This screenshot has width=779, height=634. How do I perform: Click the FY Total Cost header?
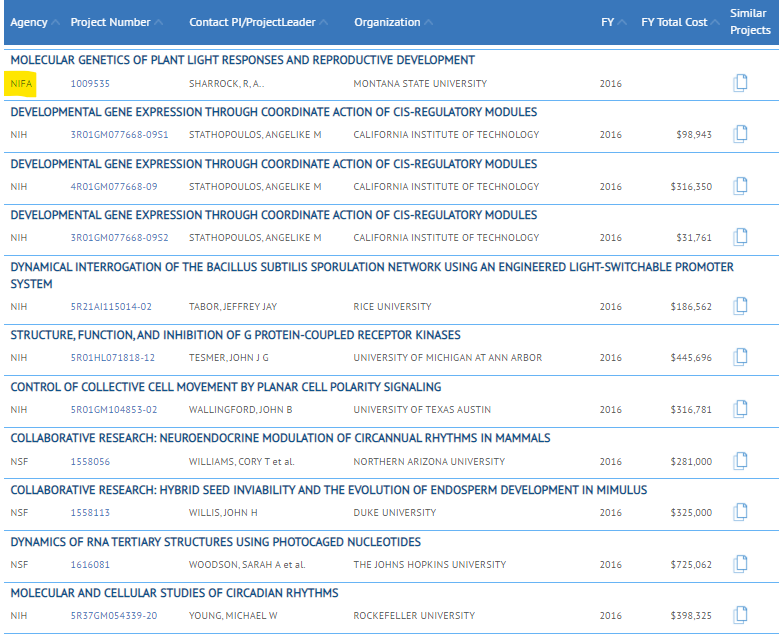pyautogui.click(x=674, y=22)
